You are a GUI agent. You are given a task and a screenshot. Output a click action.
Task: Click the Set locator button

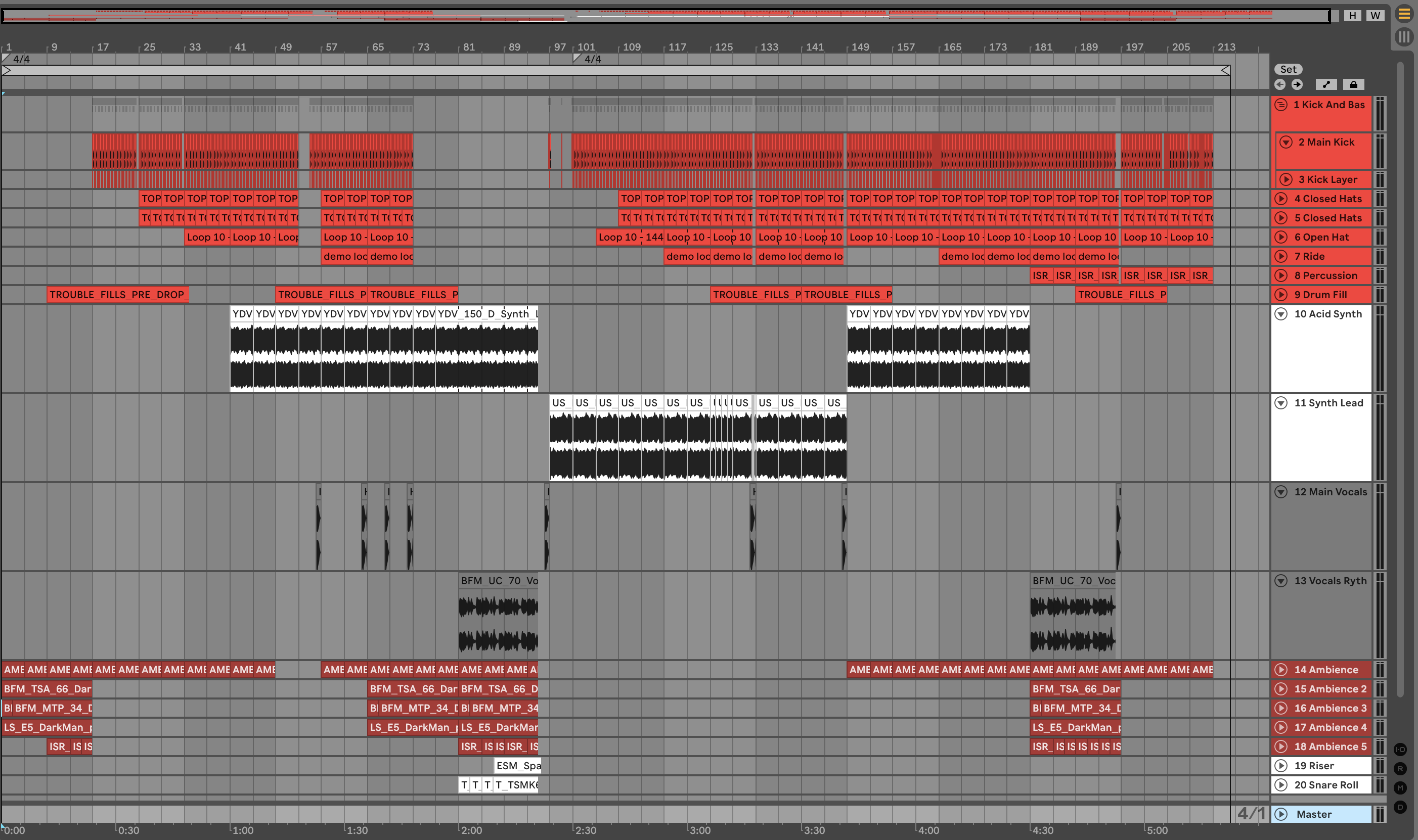coord(1288,69)
